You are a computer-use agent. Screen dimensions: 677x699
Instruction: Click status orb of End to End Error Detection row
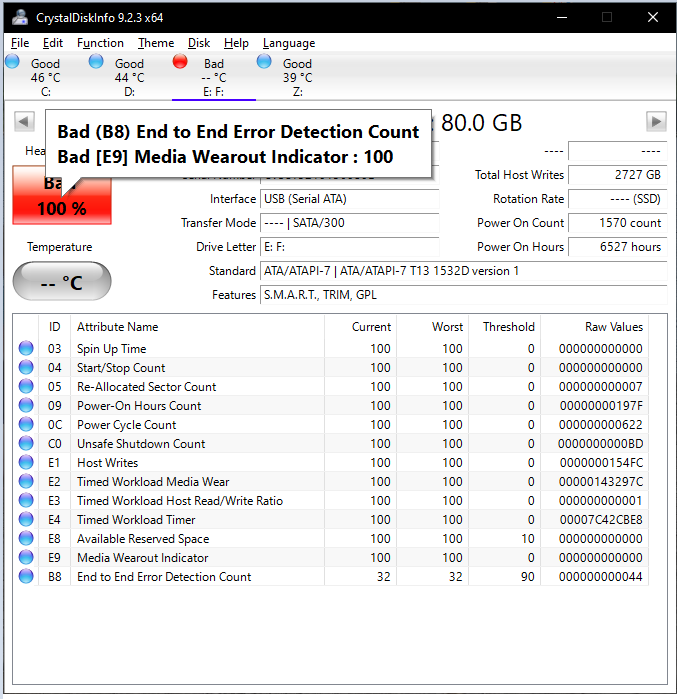point(26,576)
